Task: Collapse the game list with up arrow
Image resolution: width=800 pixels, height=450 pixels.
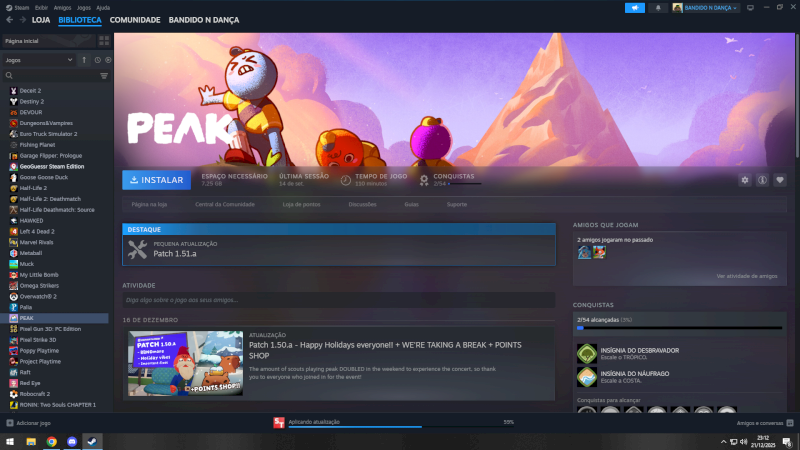Action: click(x=84, y=60)
